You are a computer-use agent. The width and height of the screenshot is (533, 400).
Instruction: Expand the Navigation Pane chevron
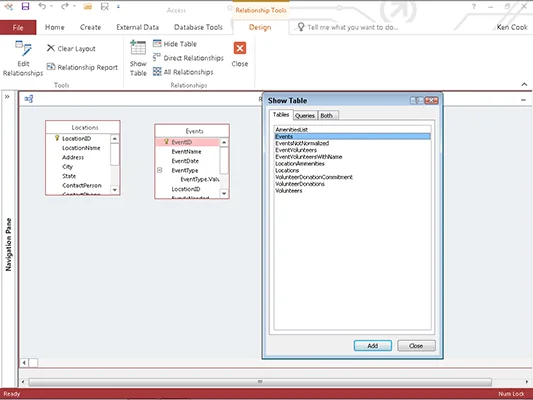pyautogui.click(x=7, y=97)
